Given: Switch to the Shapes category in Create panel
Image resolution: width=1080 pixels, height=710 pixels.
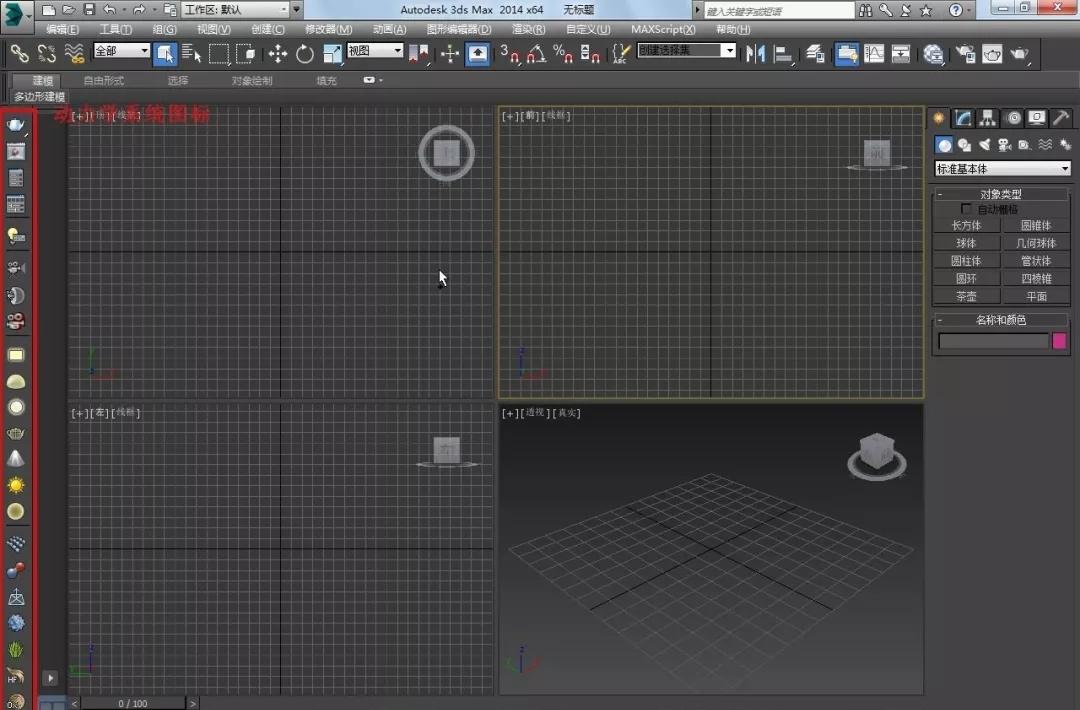Looking at the screenshot, I should tap(965, 145).
